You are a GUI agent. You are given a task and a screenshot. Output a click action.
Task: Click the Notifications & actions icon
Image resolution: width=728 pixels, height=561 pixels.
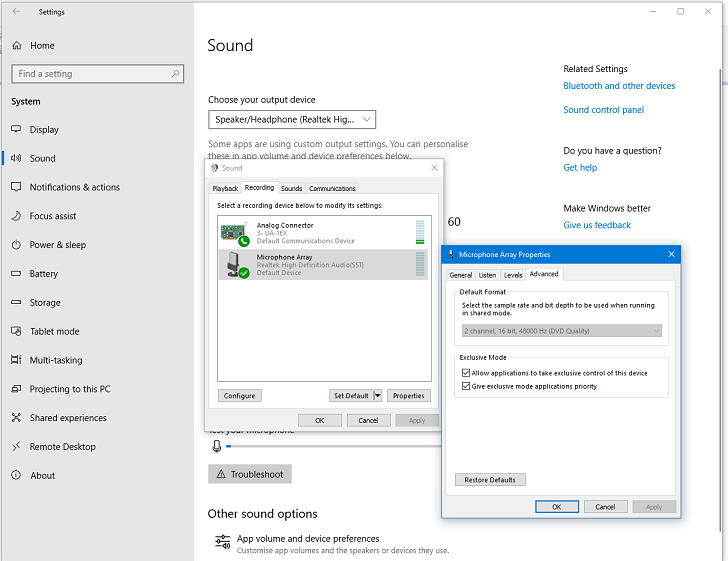(16, 187)
